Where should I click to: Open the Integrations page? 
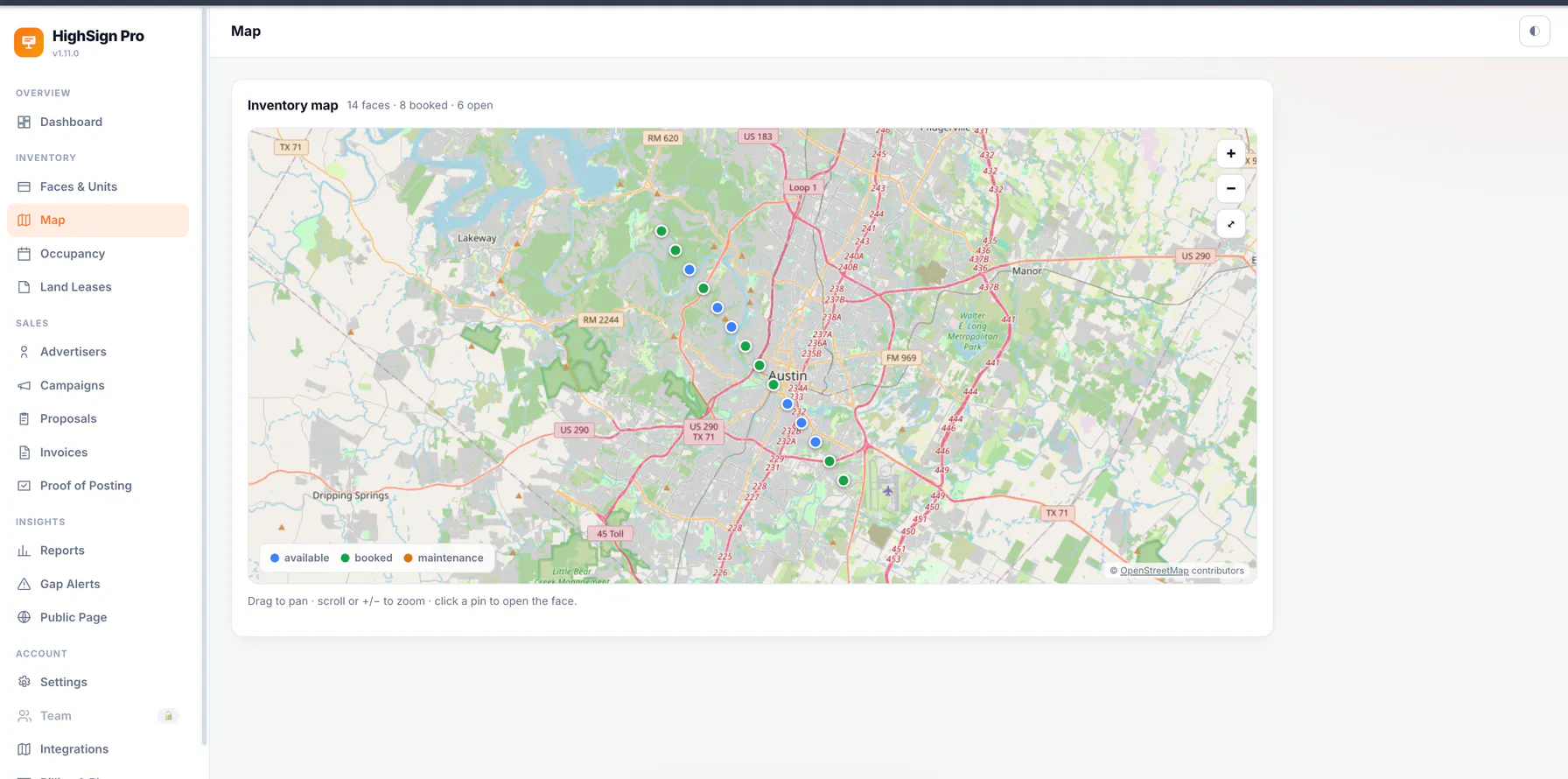[x=98, y=749]
